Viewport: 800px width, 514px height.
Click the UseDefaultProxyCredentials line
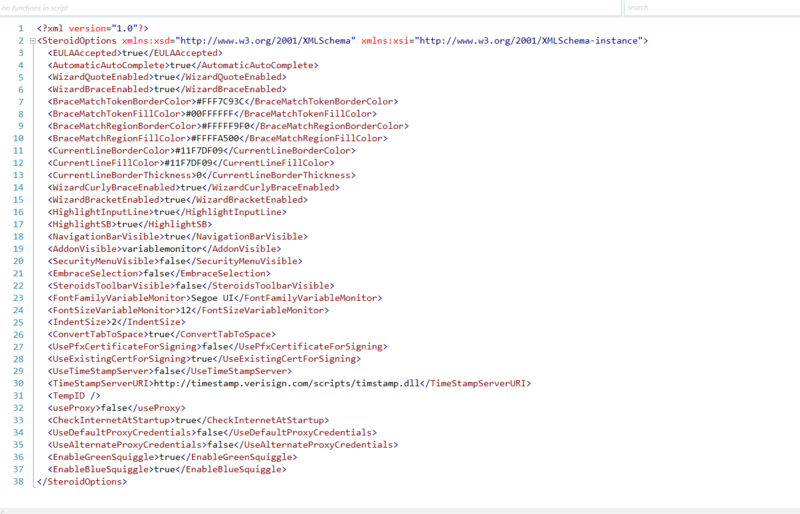click(x=212, y=432)
